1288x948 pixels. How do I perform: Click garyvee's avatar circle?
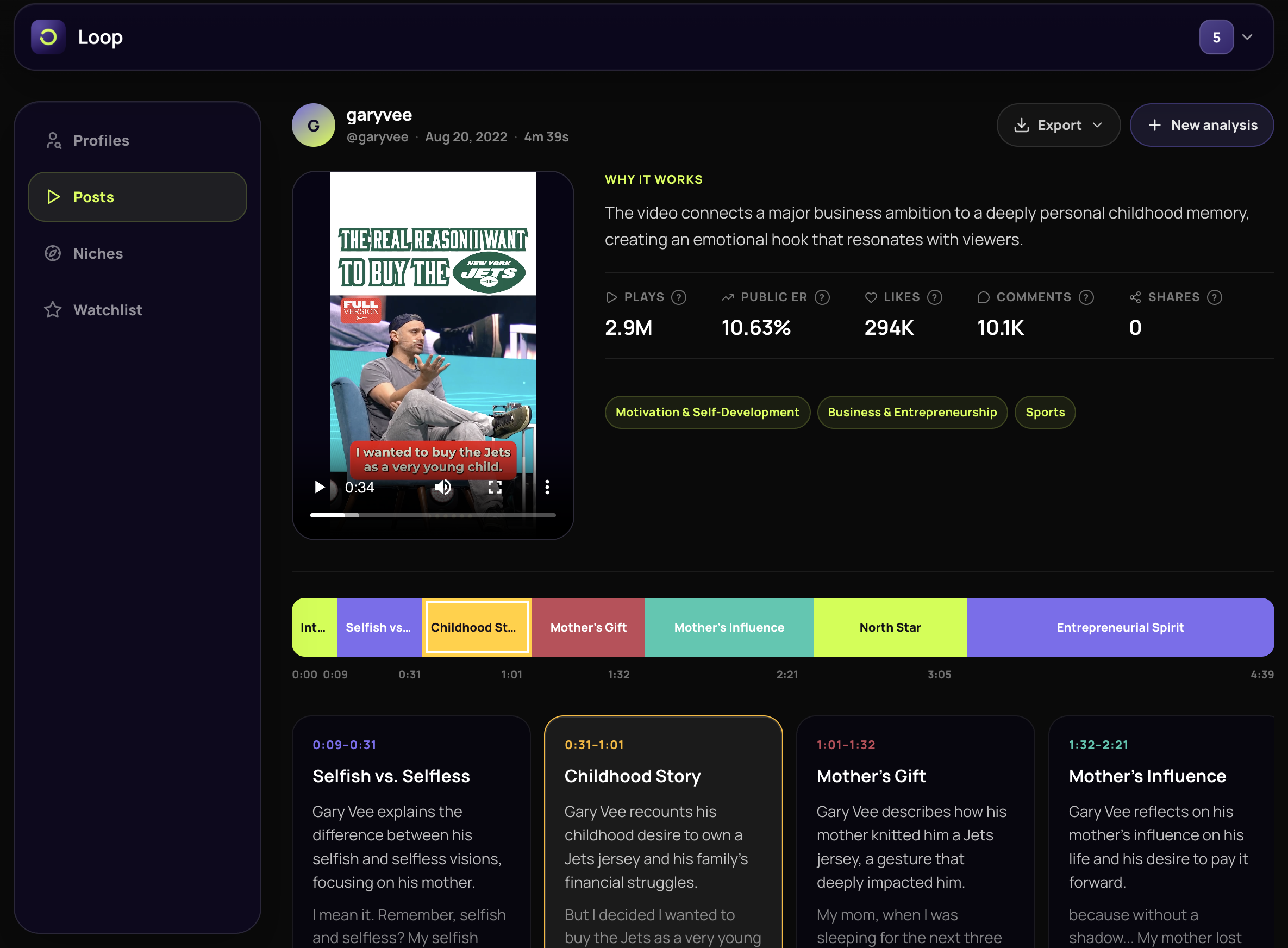tap(313, 125)
